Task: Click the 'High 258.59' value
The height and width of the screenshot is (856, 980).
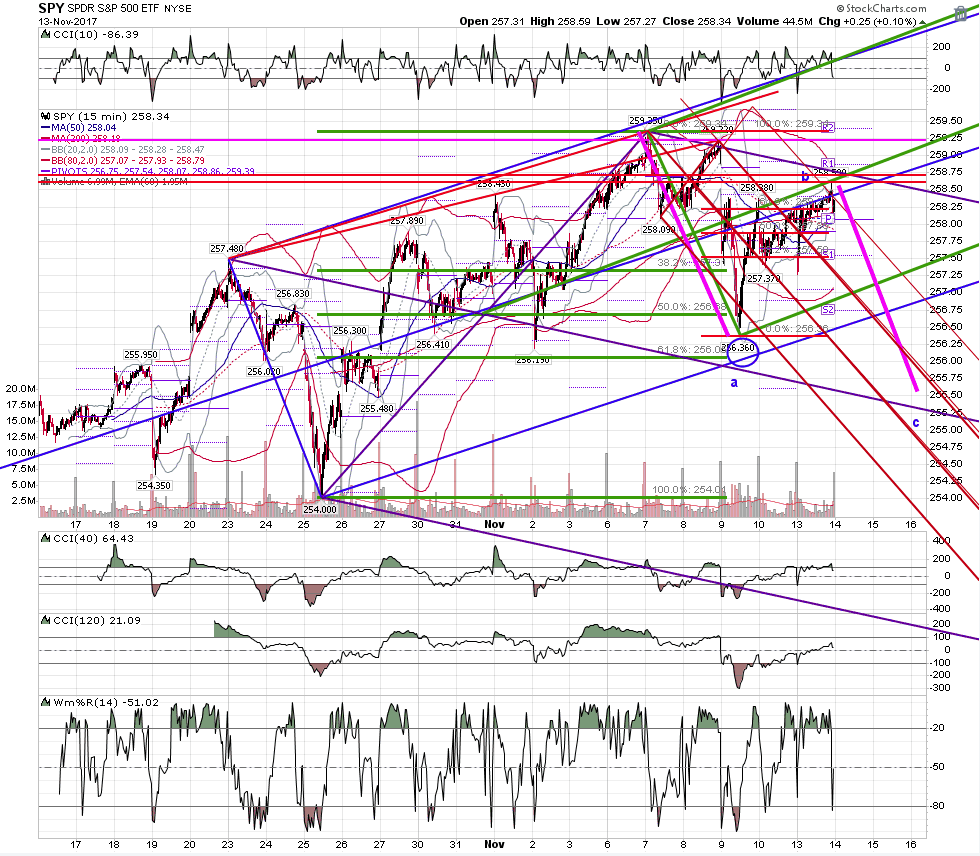Action: [560, 21]
